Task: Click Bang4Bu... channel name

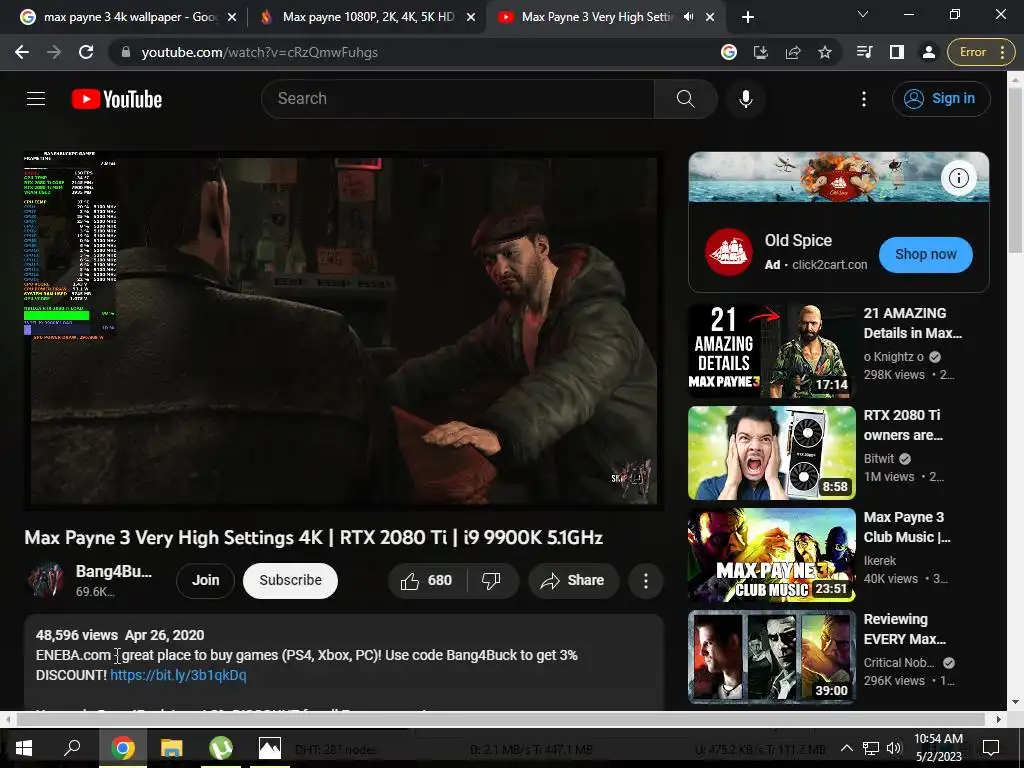Action: [114, 571]
